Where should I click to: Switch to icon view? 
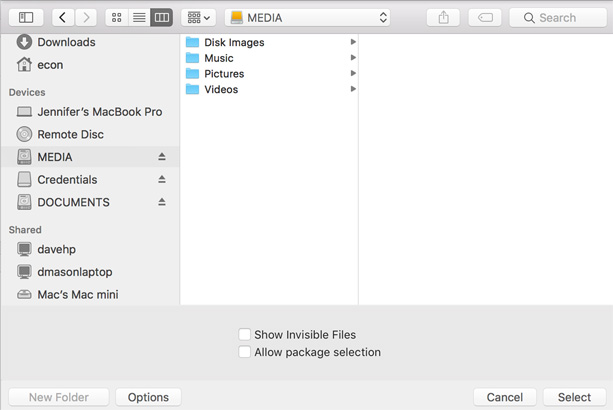coord(117,18)
